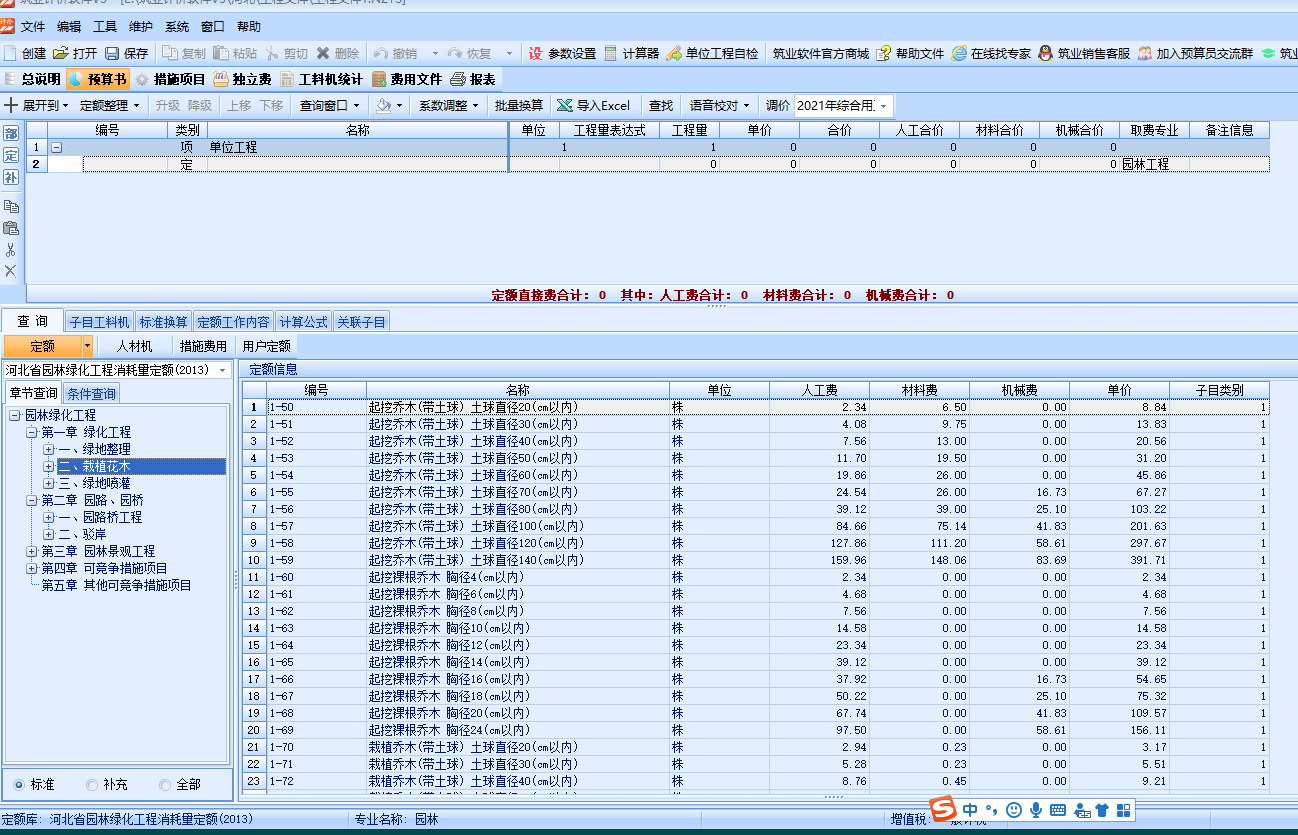Open the 2021年综合用 price combo box
Image resolution: width=1298 pixels, height=835 pixels.
843,105
